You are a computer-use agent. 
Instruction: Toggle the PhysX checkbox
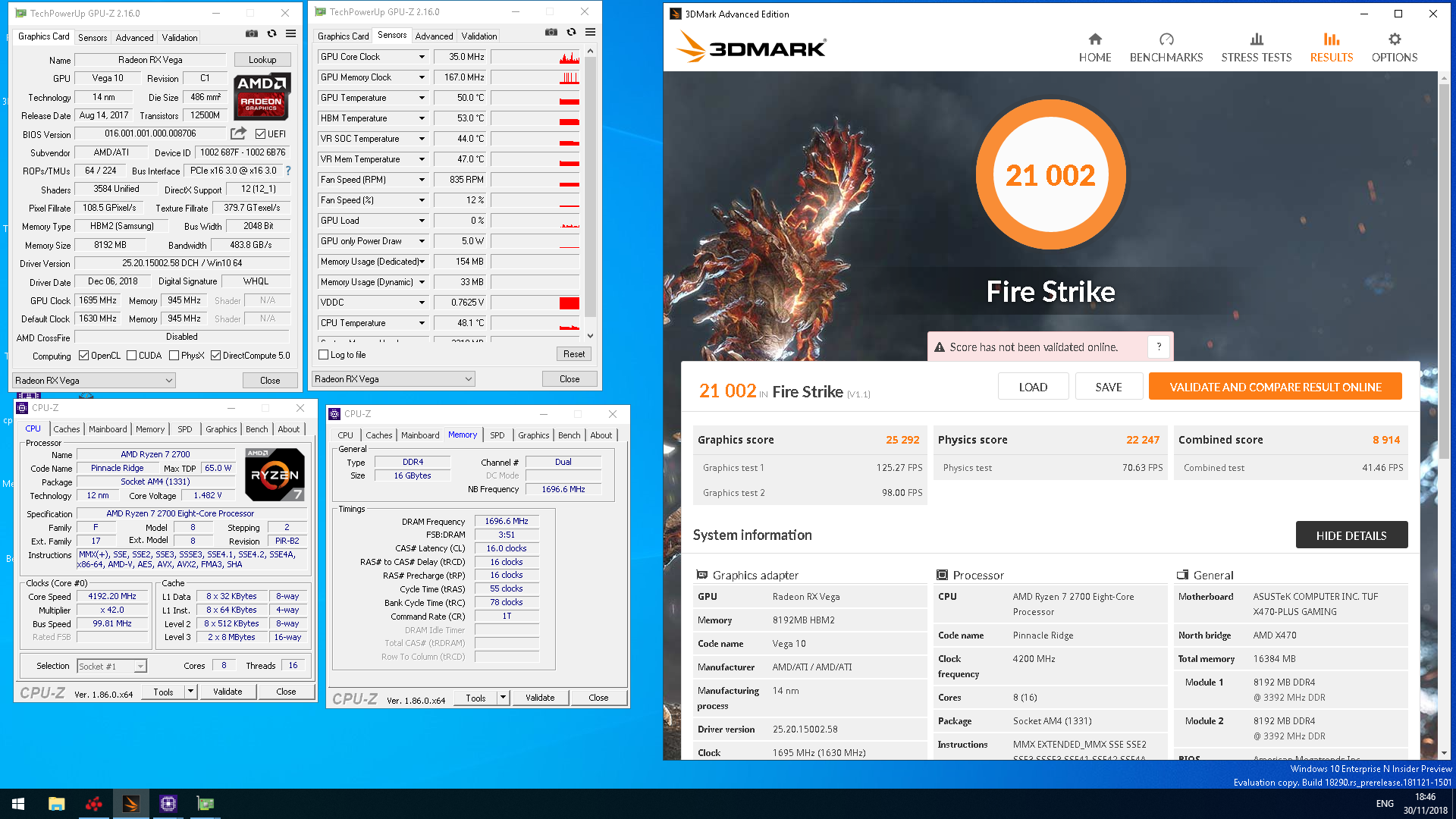[174, 356]
